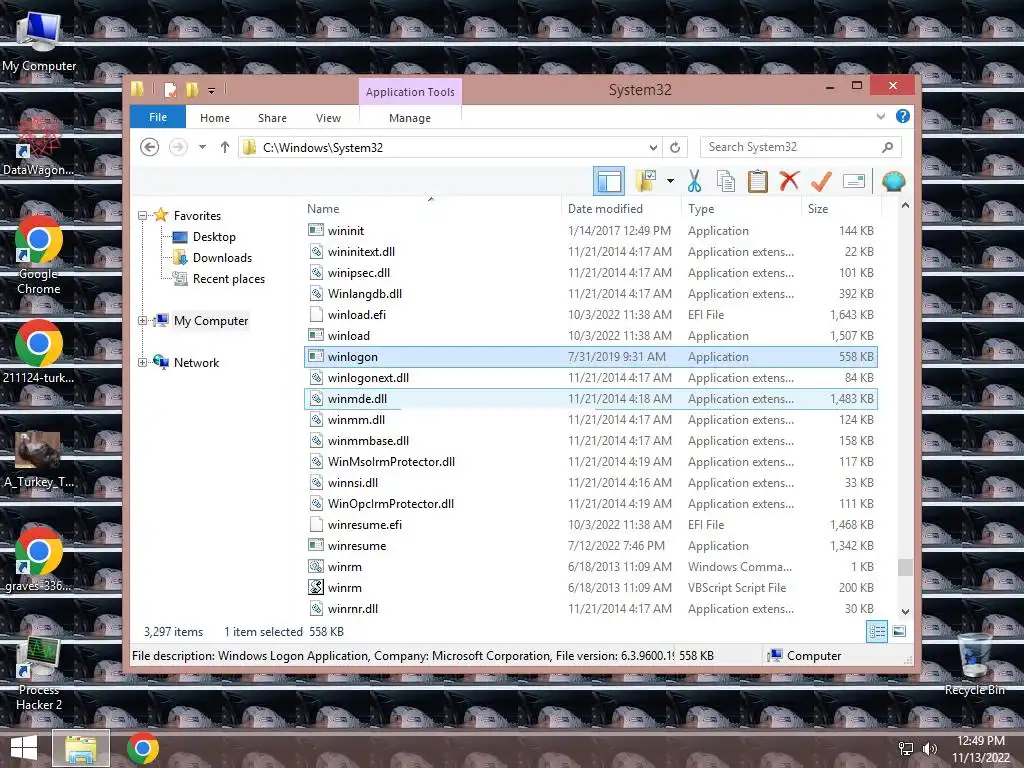Select the winresume.efi file
The width and height of the screenshot is (1024, 768).
[x=590, y=524]
